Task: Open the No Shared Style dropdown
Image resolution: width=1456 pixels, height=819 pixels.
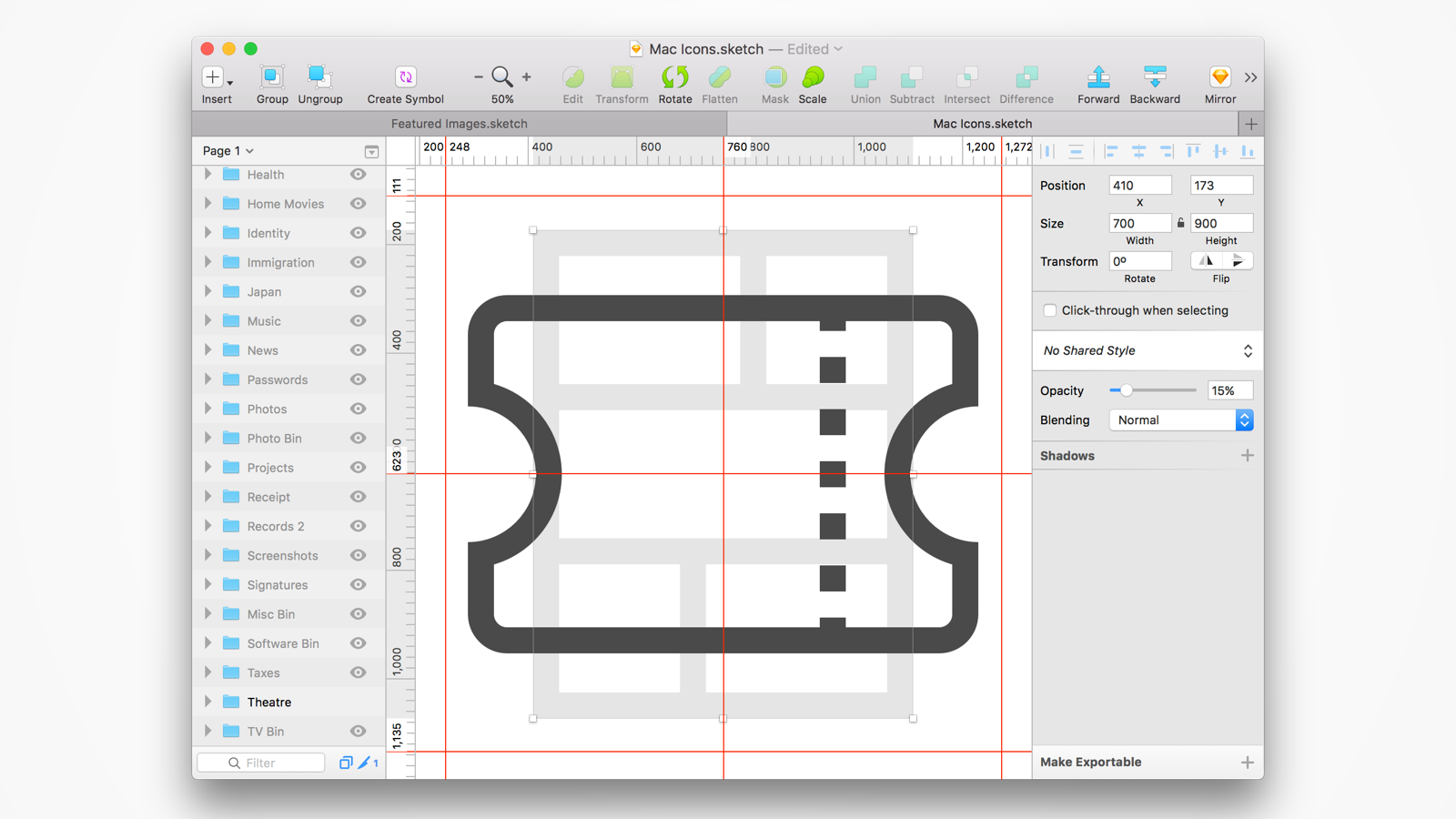Action: 1147,351
